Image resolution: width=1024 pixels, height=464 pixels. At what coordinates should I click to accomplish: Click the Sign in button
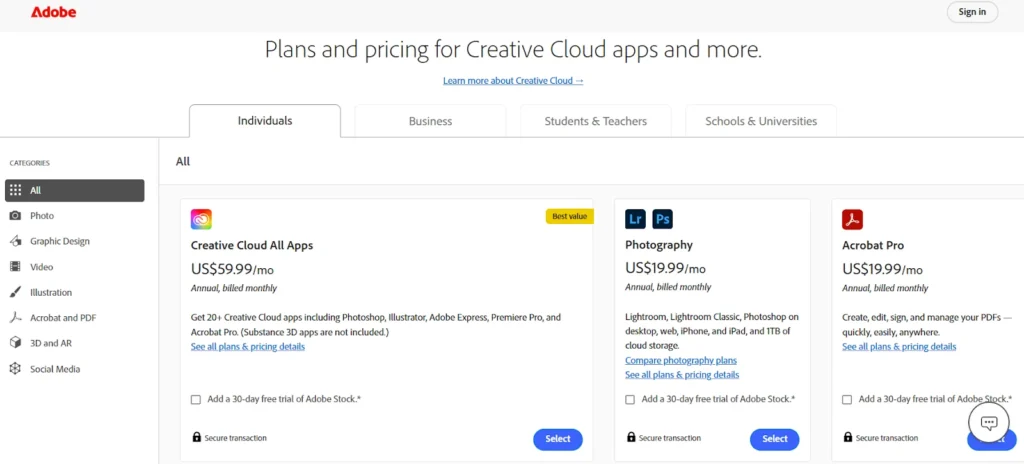pyautogui.click(x=972, y=12)
